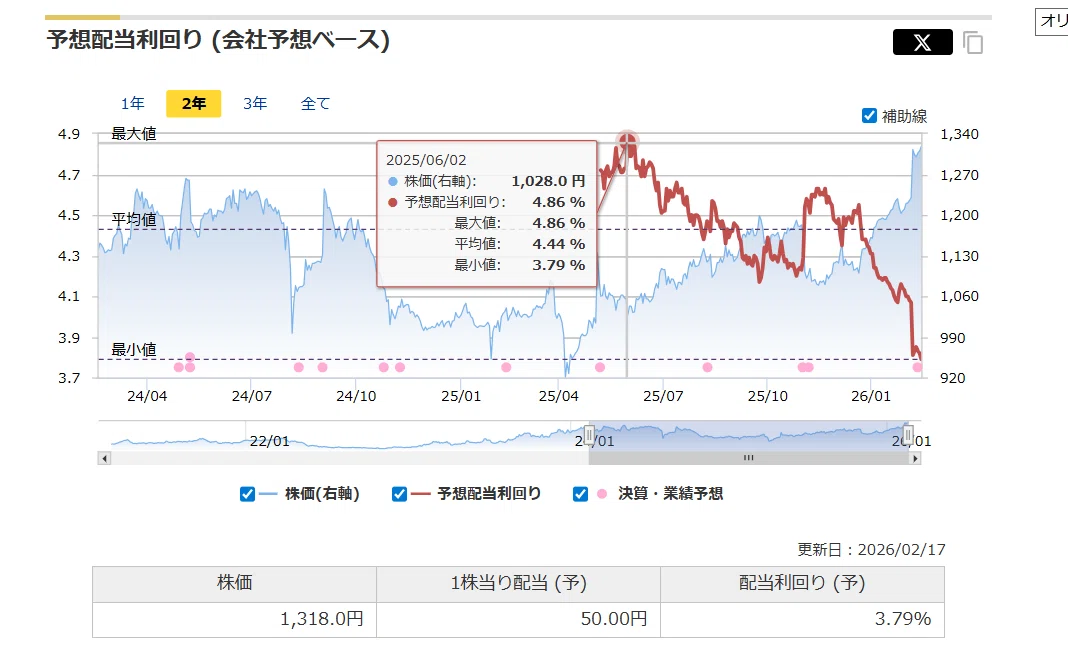
Task: Click the 最大値 guide line label
Action: pyautogui.click(x=134, y=134)
